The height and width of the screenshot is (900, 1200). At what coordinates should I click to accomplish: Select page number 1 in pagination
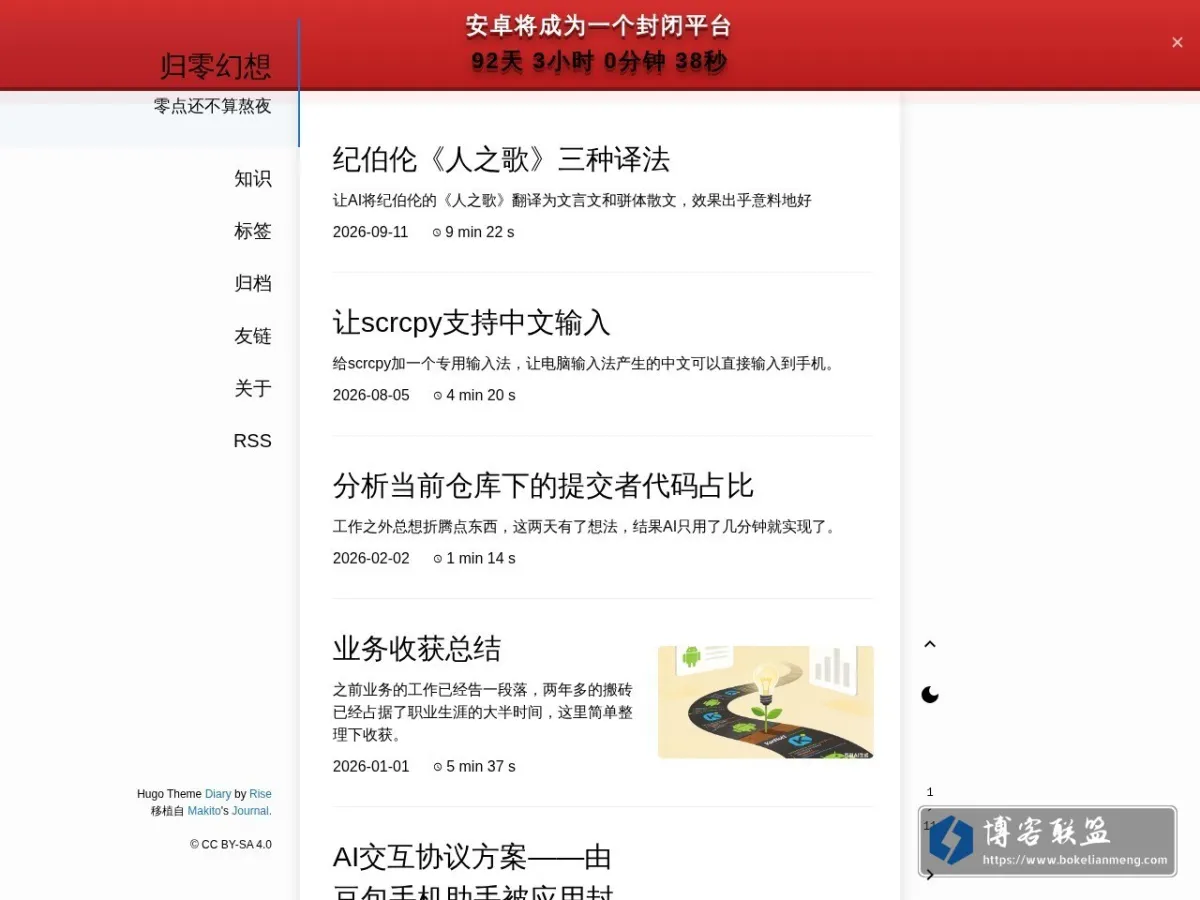(x=930, y=792)
